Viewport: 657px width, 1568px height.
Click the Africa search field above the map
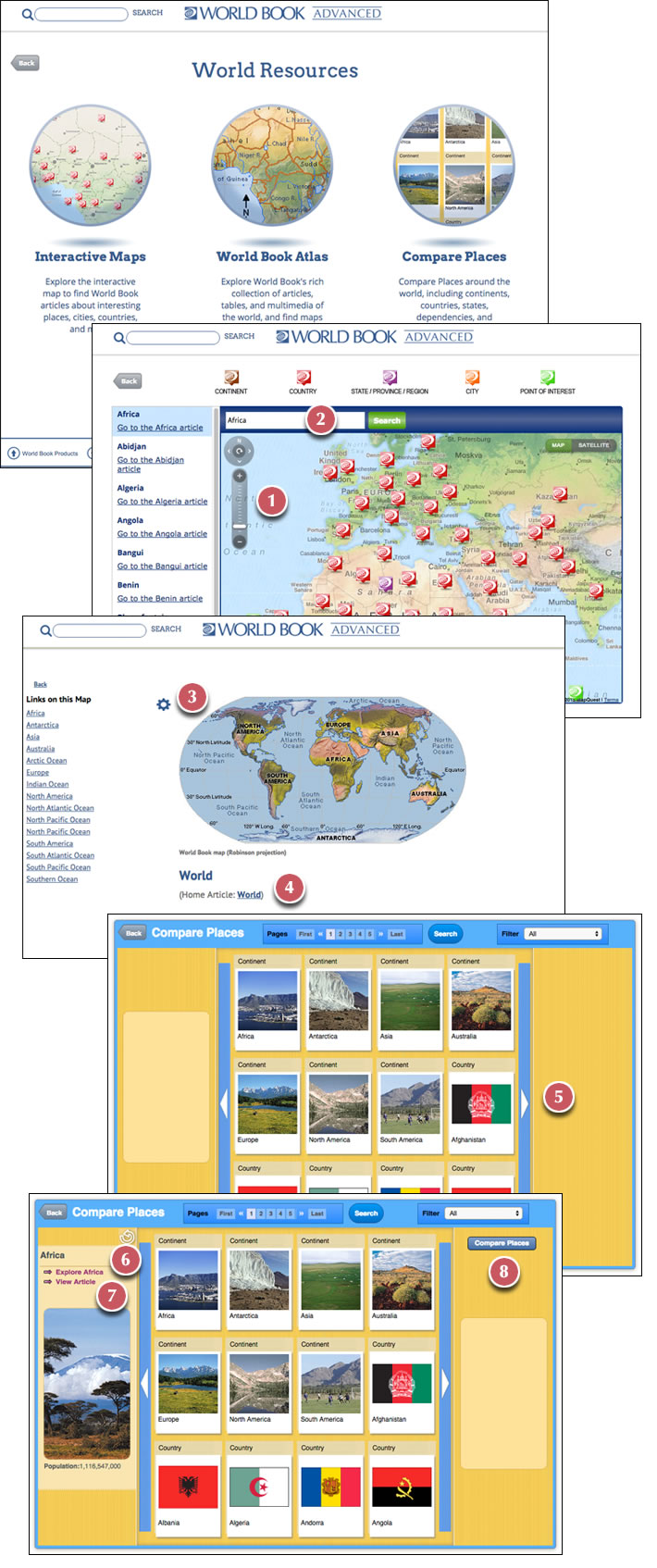click(x=294, y=420)
